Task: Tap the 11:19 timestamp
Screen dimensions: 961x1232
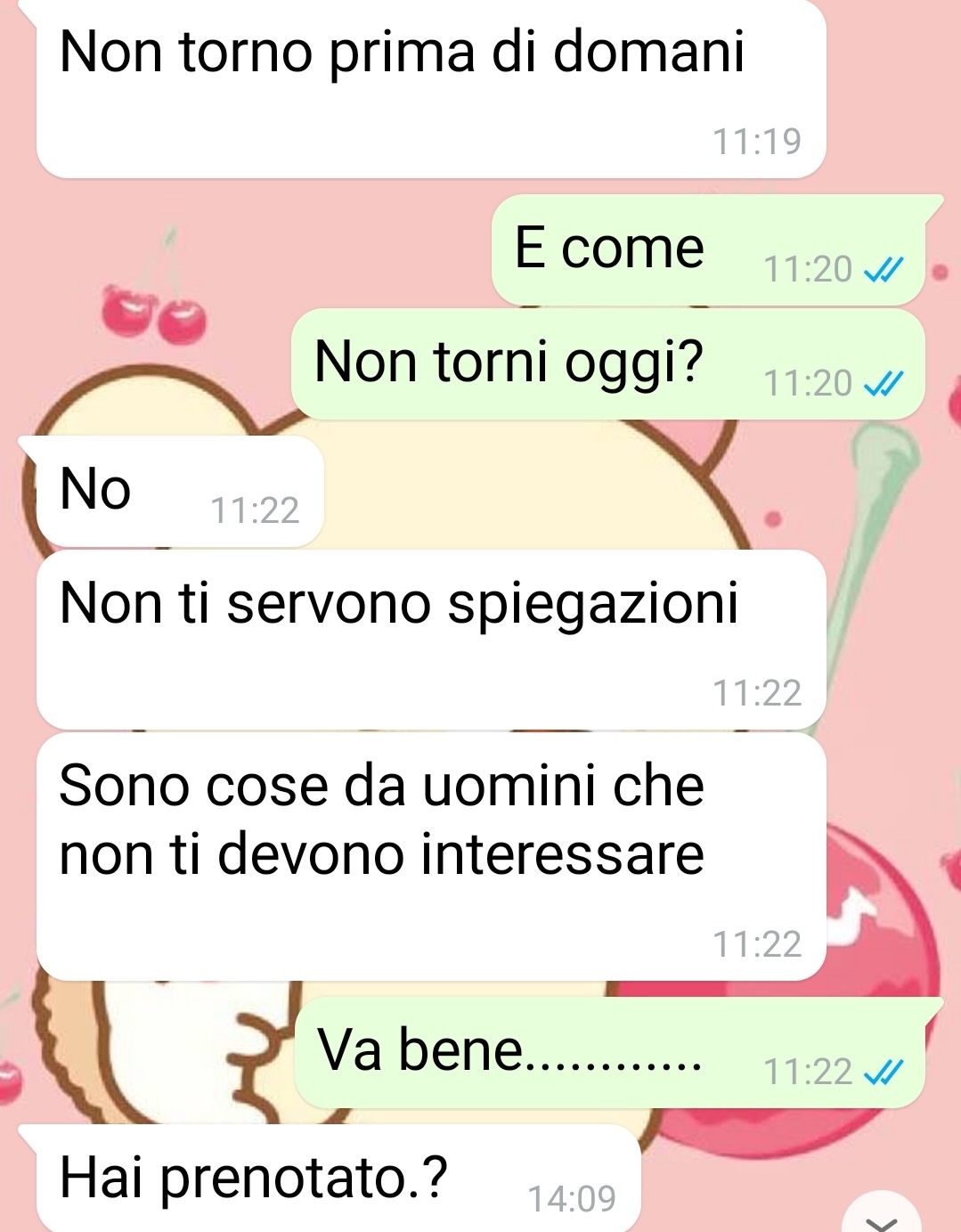Action: click(x=757, y=142)
